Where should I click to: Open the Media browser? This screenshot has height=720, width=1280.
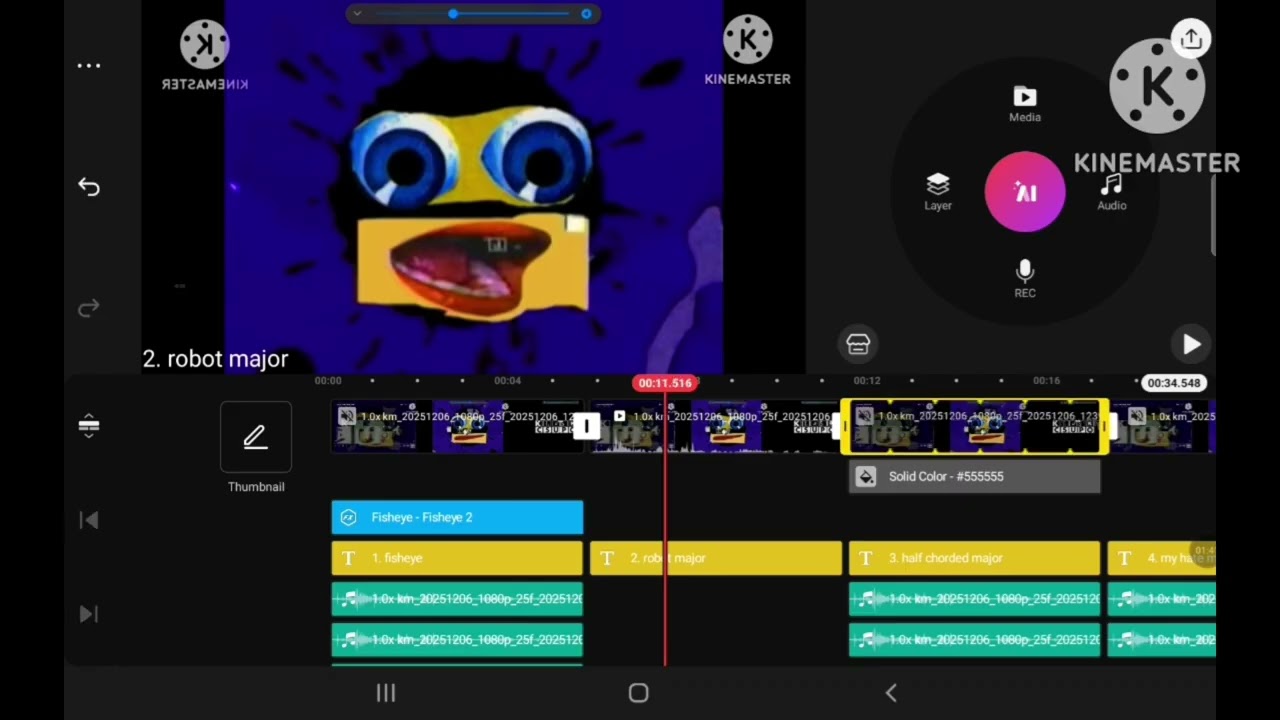coord(1025,104)
